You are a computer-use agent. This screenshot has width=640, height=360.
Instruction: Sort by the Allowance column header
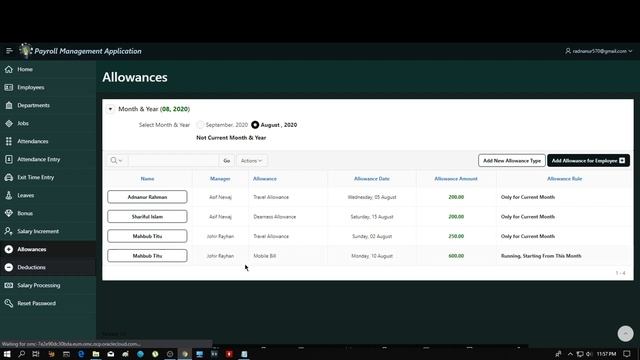pos(265,179)
